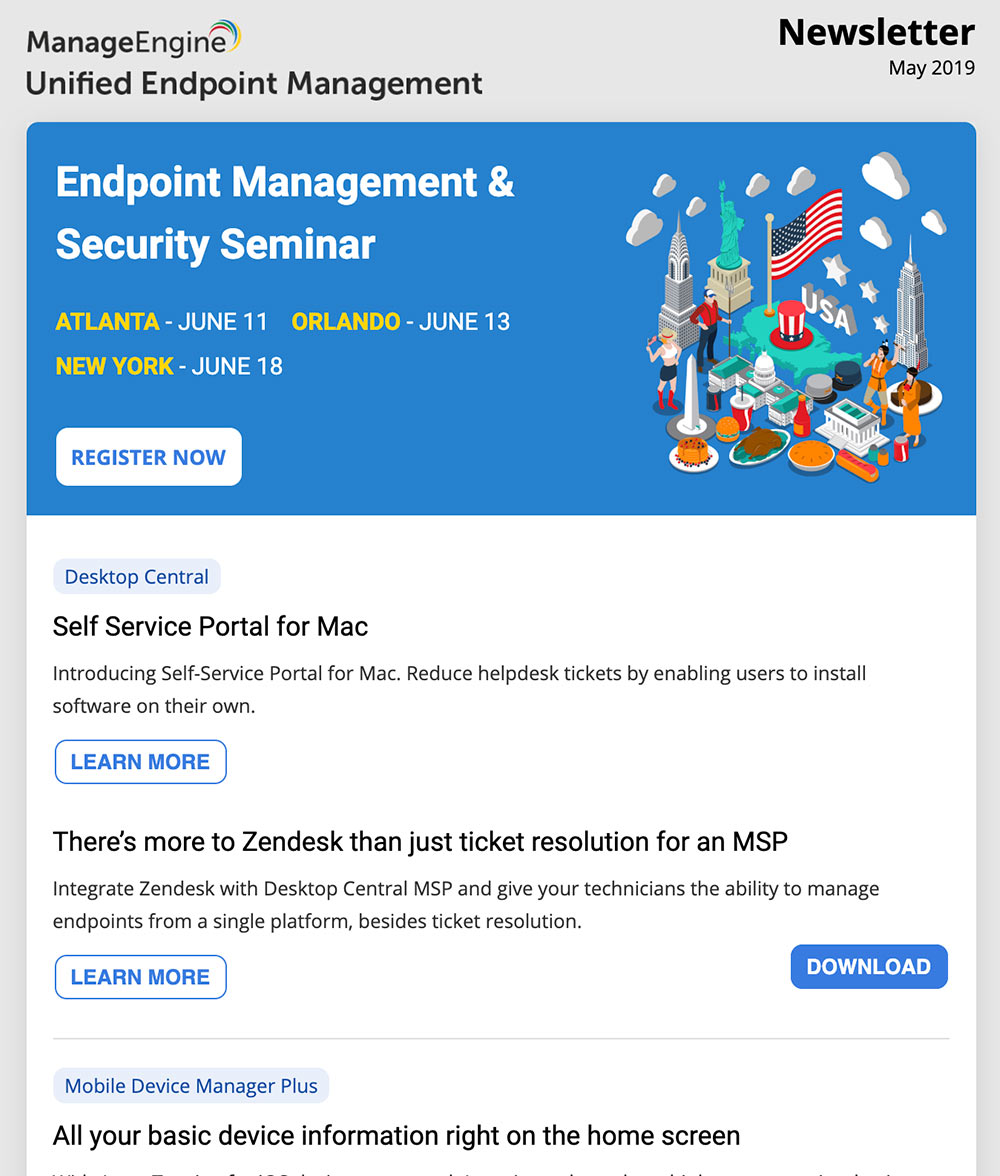The height and width of the screenshot is (1176, 1000).
Task: Select the NEW YORK June 18 seminar text
Action: (x=169, y=366)
